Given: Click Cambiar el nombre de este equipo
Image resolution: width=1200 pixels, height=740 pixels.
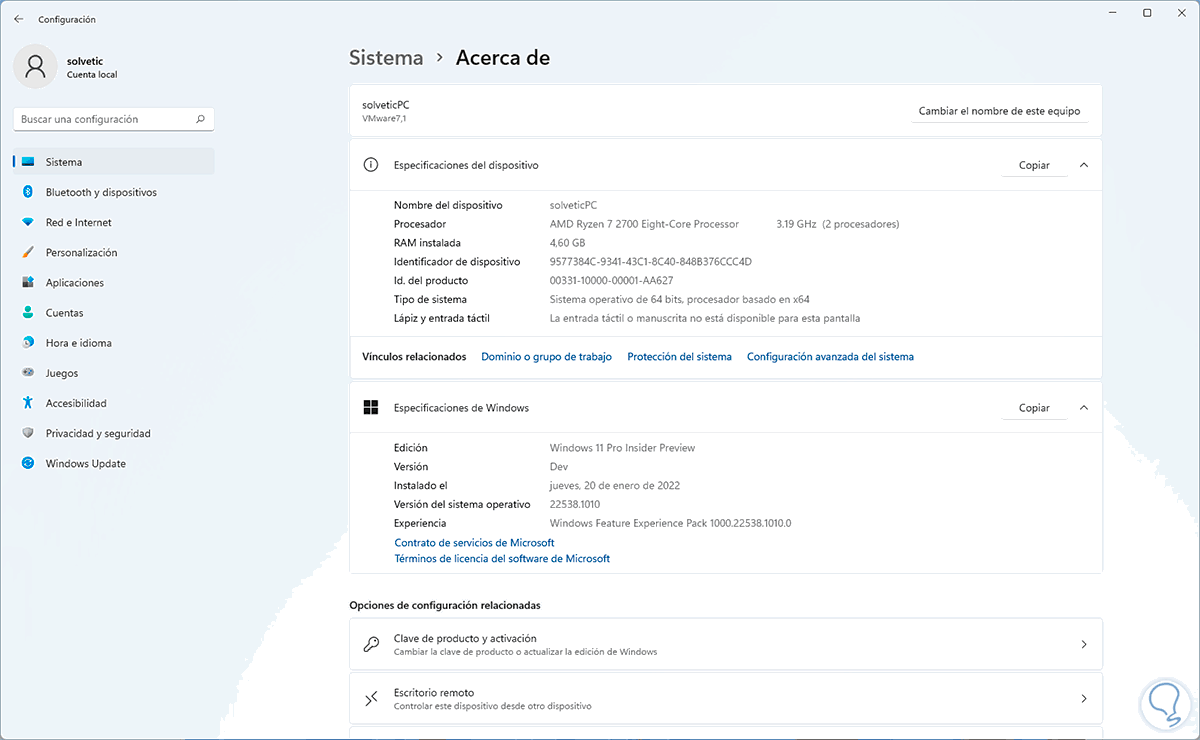Looking at the screenshot, I should (999, 111).
